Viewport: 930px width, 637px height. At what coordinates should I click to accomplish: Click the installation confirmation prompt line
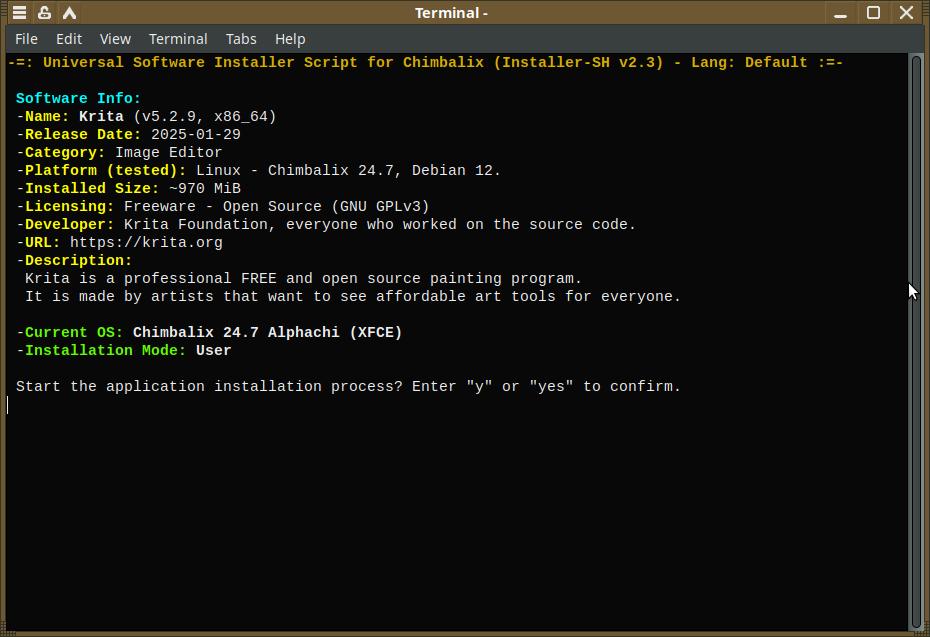[348, 386]
